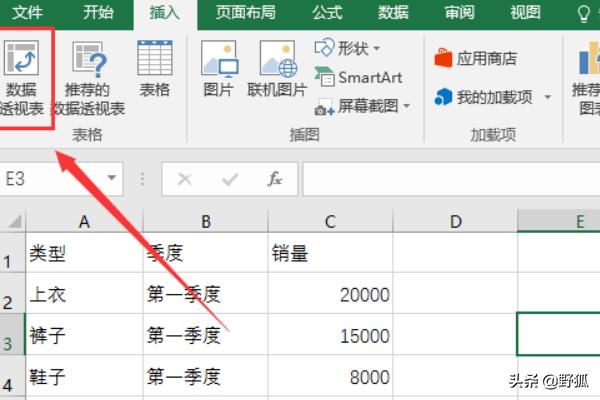The image size is (600, 400).
Task: Click cell containing 类型
Action: [x=84, y=253]
